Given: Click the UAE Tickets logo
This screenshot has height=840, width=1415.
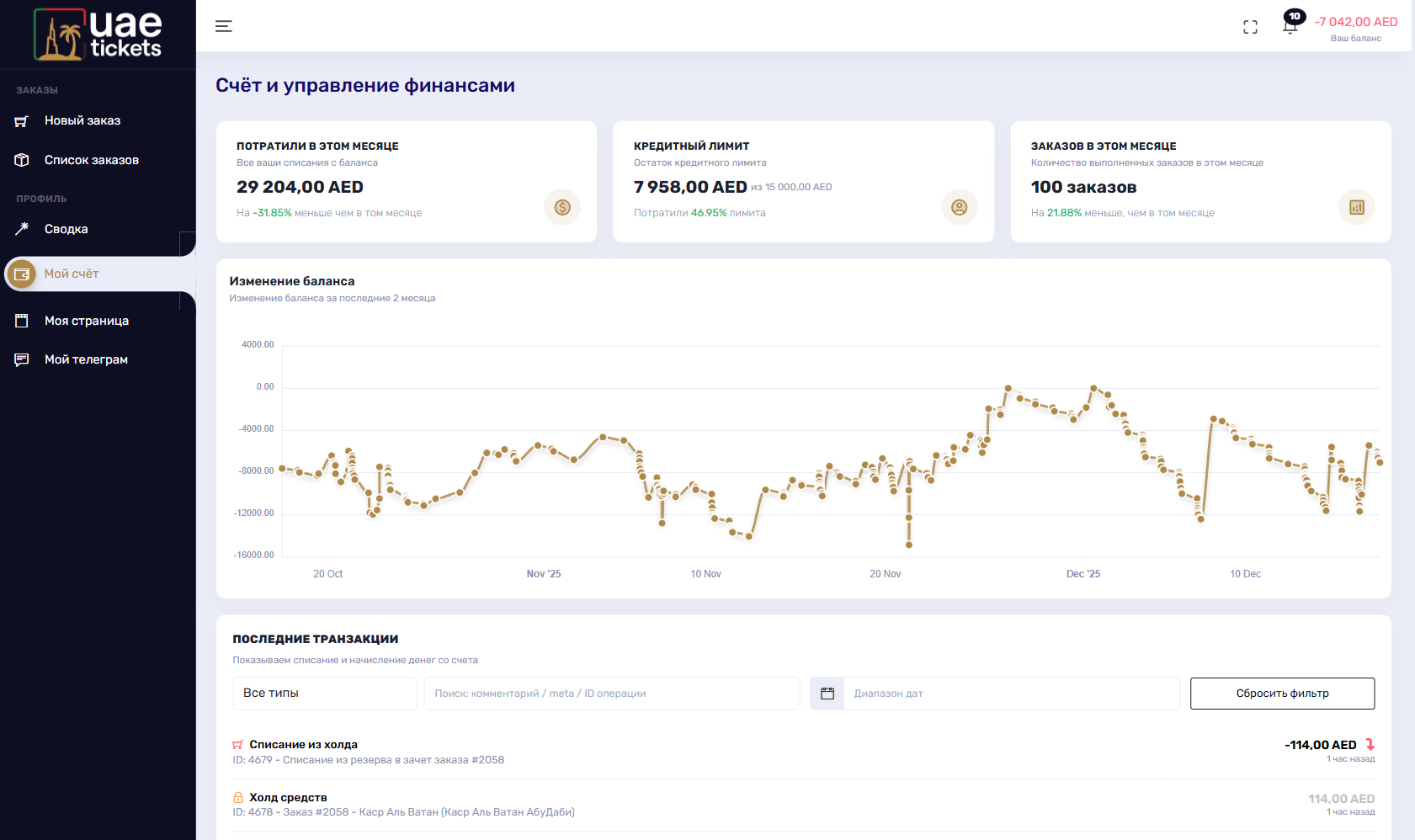Looking at the screenshot, I should click(x=98, y=35).
